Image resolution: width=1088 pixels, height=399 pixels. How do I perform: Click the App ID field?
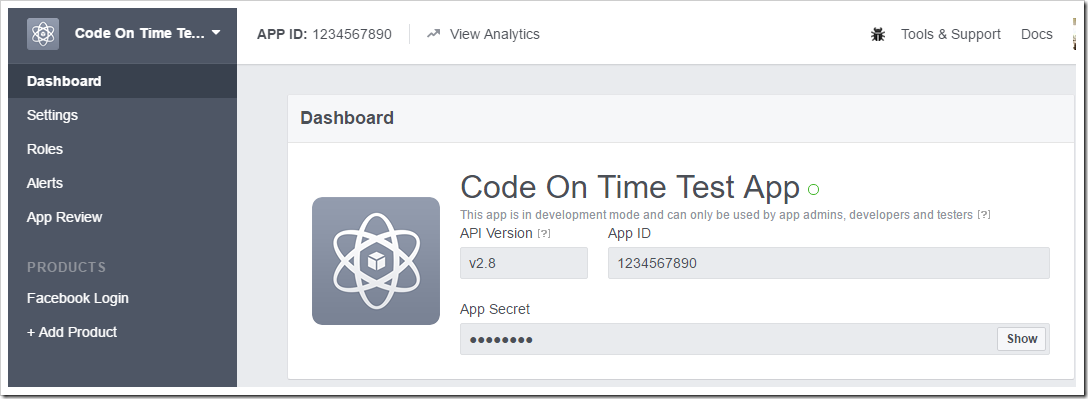click(x=828, y=263)
